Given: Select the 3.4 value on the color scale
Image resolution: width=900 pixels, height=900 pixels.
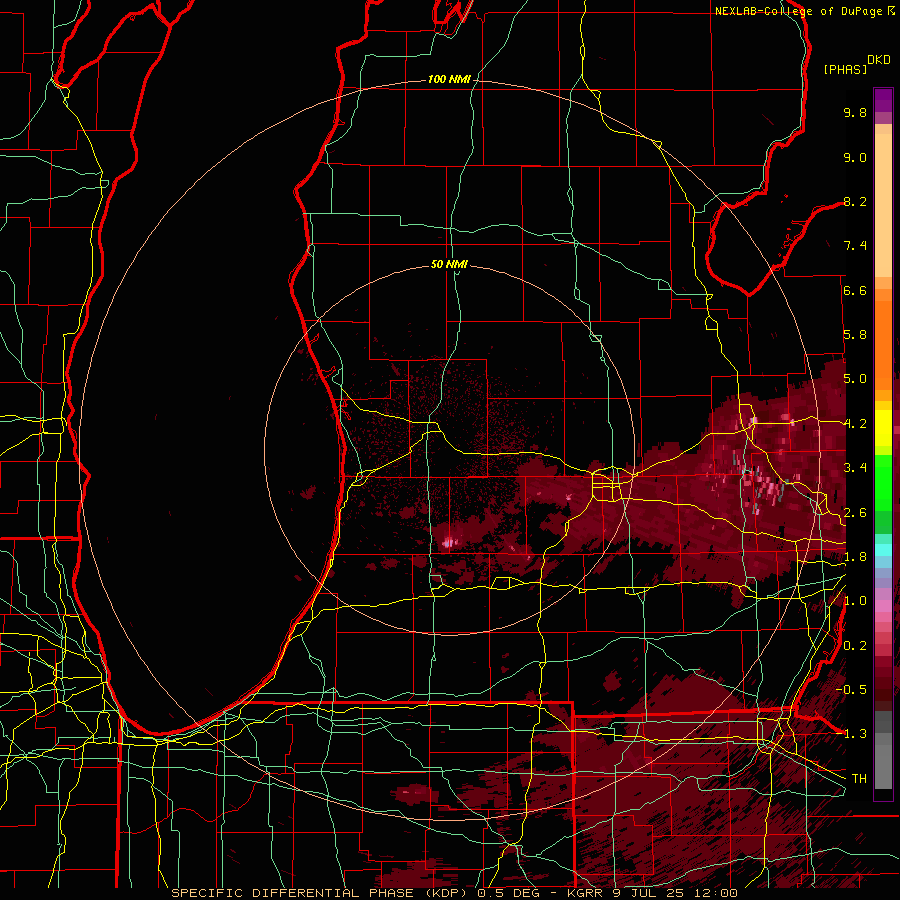Looking at the screenshot, I should [x=855, y=468].
